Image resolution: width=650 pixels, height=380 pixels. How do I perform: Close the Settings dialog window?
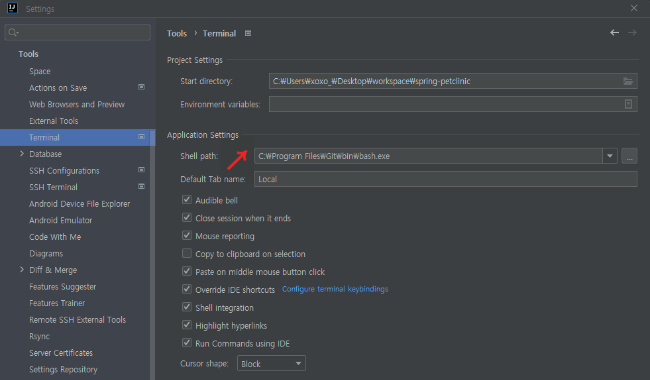coord(634,8)
